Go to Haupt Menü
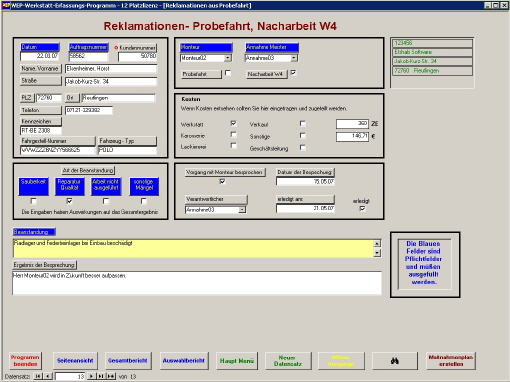This screenshot has width=510, height=382. [237, 361]
